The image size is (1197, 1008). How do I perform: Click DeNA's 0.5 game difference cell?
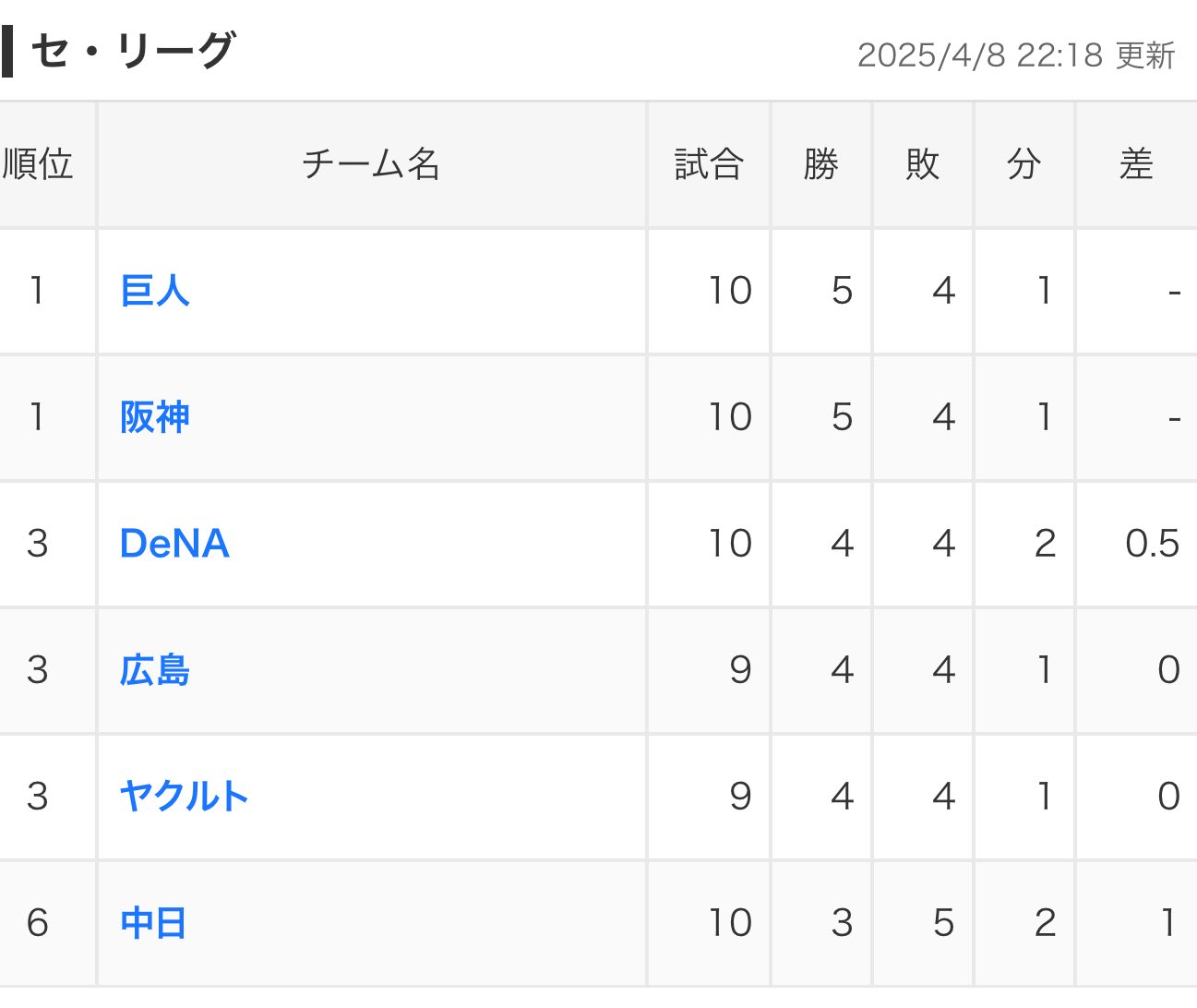click(x=1151, y=544)
